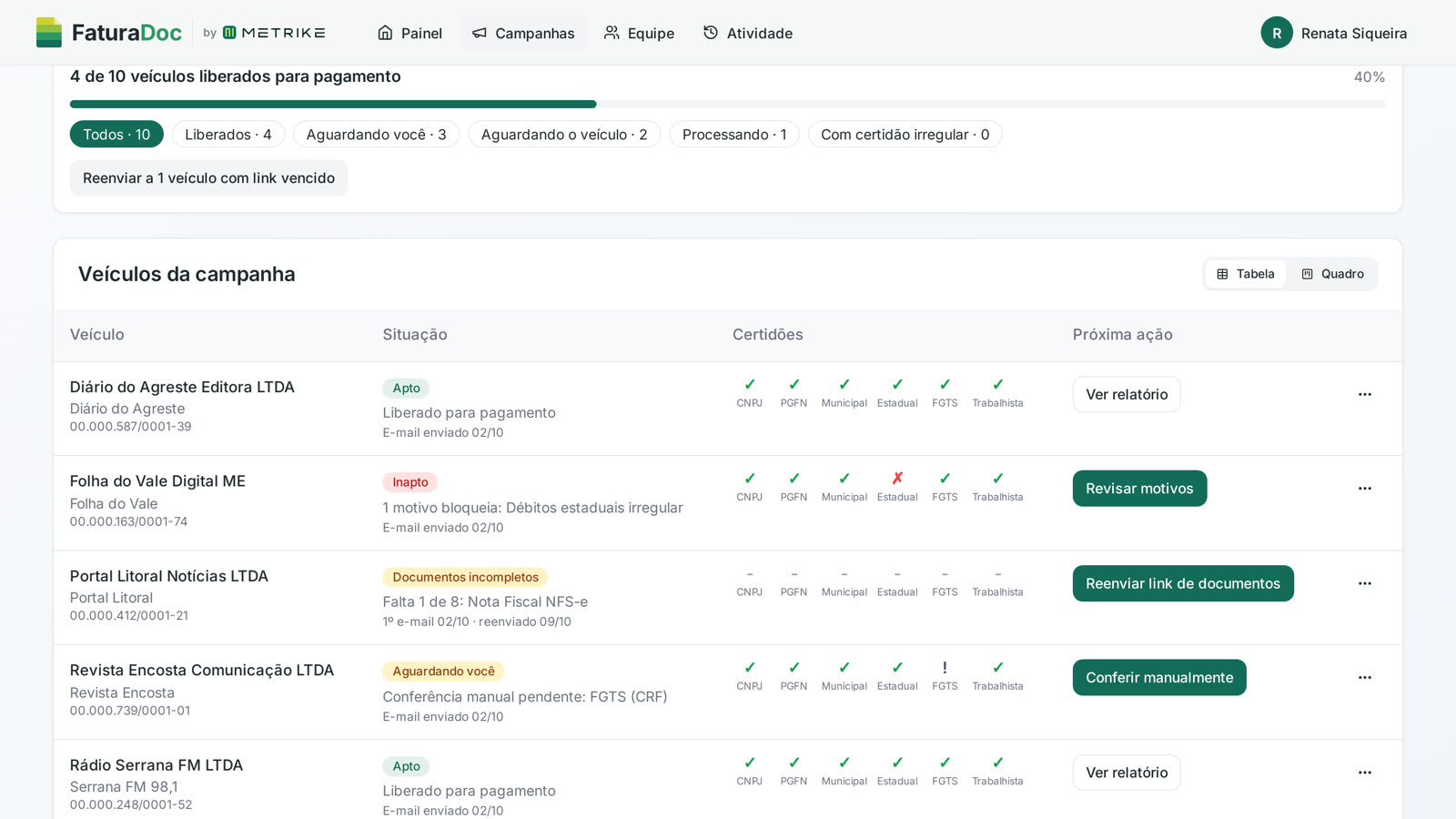Image resolution: width=1456 pixels, height=819 pixels.
Task: Go to the Painel menu
Action: [409, 33]
